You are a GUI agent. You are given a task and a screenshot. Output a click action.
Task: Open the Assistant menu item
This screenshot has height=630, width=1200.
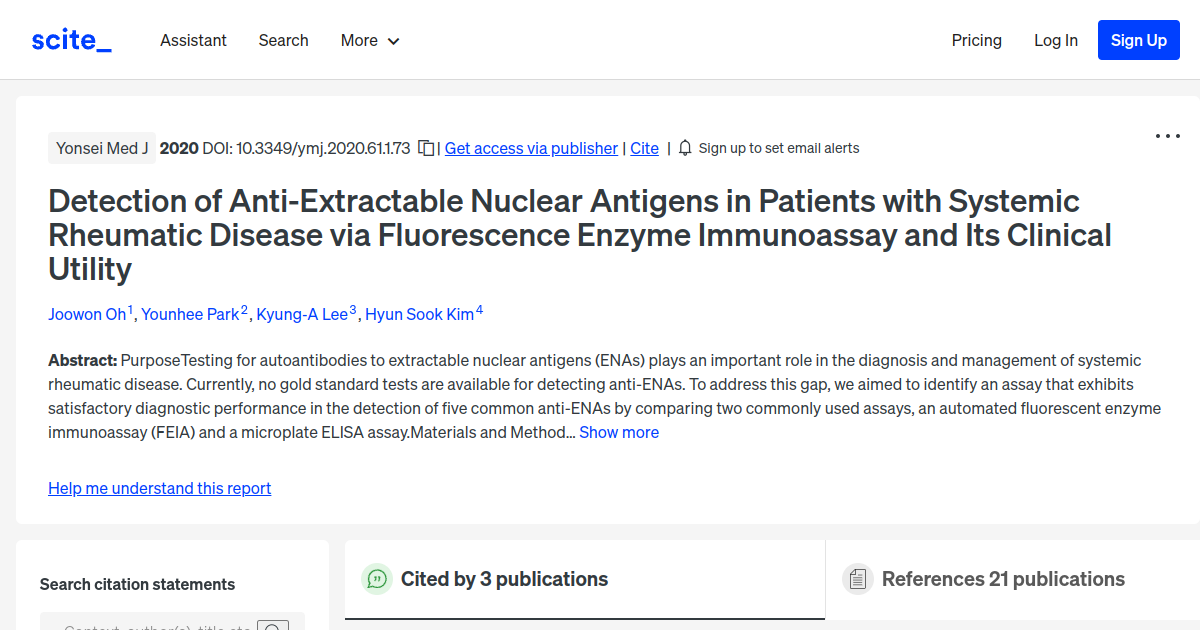[x=193, y=40]
